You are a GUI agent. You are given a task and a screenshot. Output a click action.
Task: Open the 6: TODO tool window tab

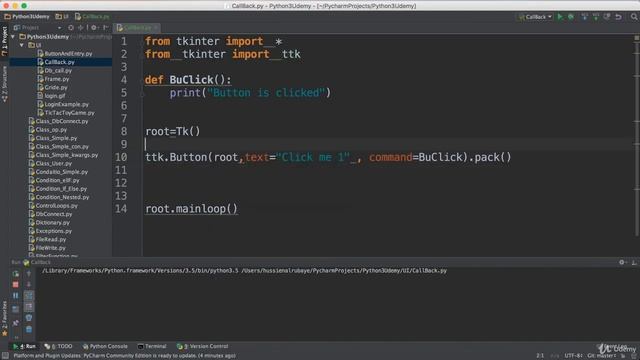coord(58,347)
